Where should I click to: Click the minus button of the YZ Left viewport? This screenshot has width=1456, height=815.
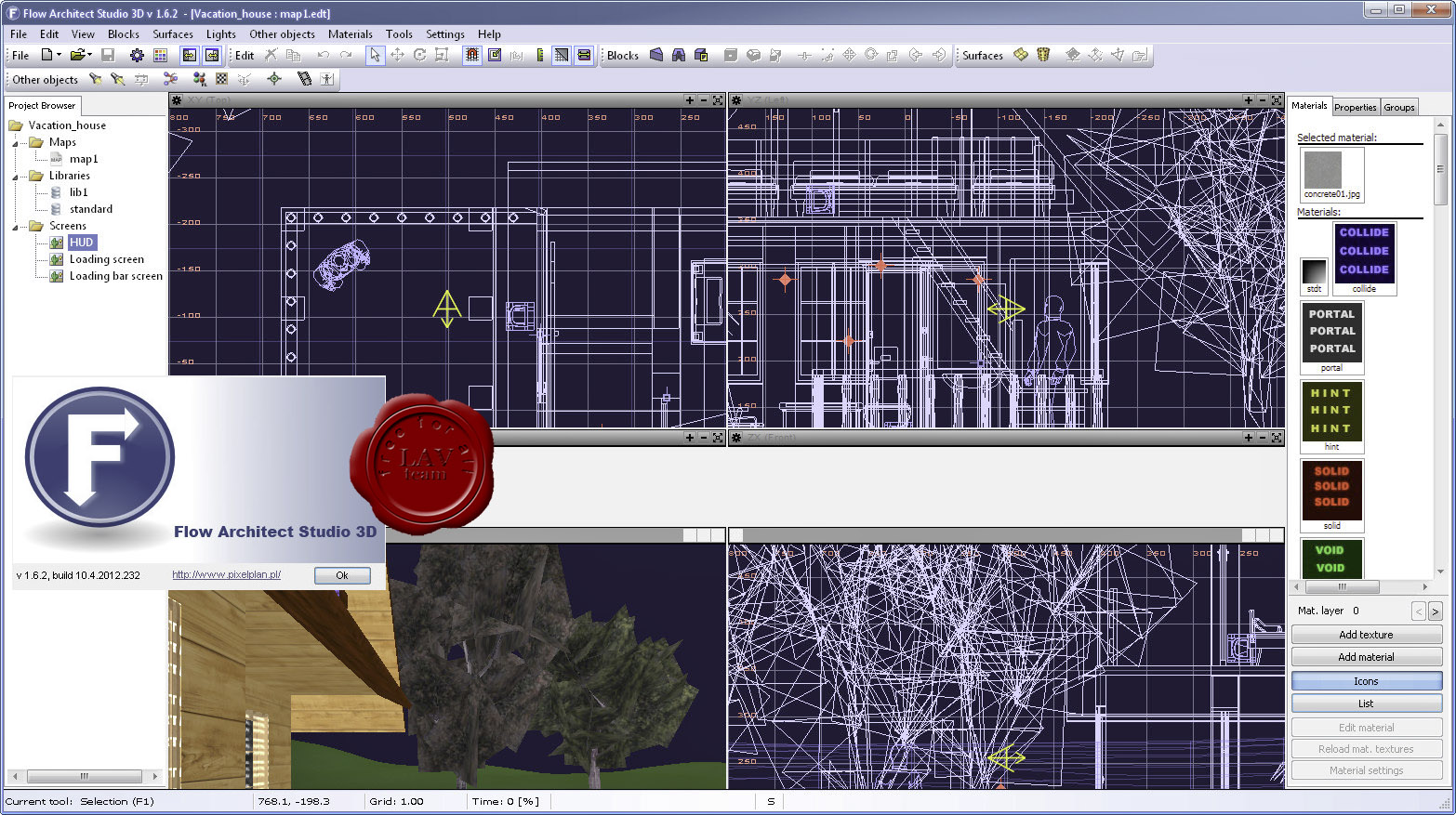click(x=1263, y=99)
